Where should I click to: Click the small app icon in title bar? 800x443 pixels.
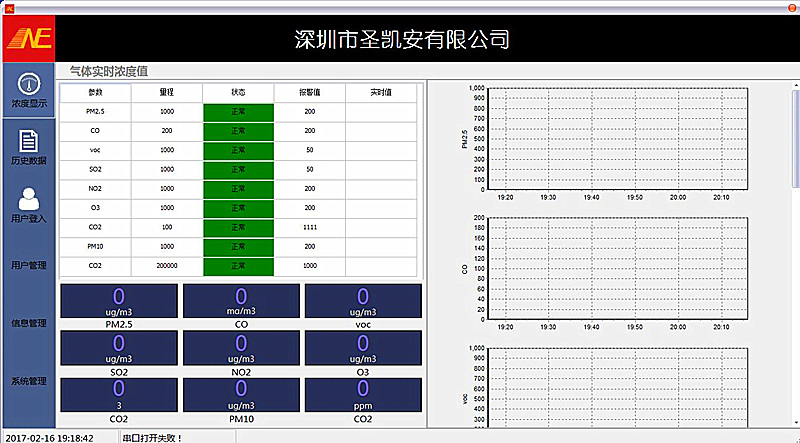(8, 7)
